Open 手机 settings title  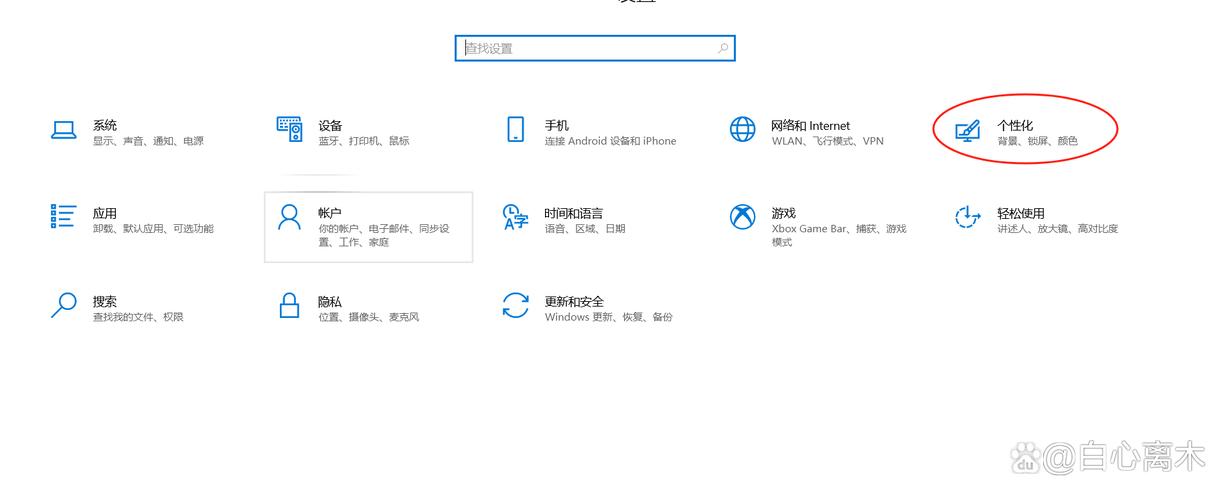[x=557, y=125]
